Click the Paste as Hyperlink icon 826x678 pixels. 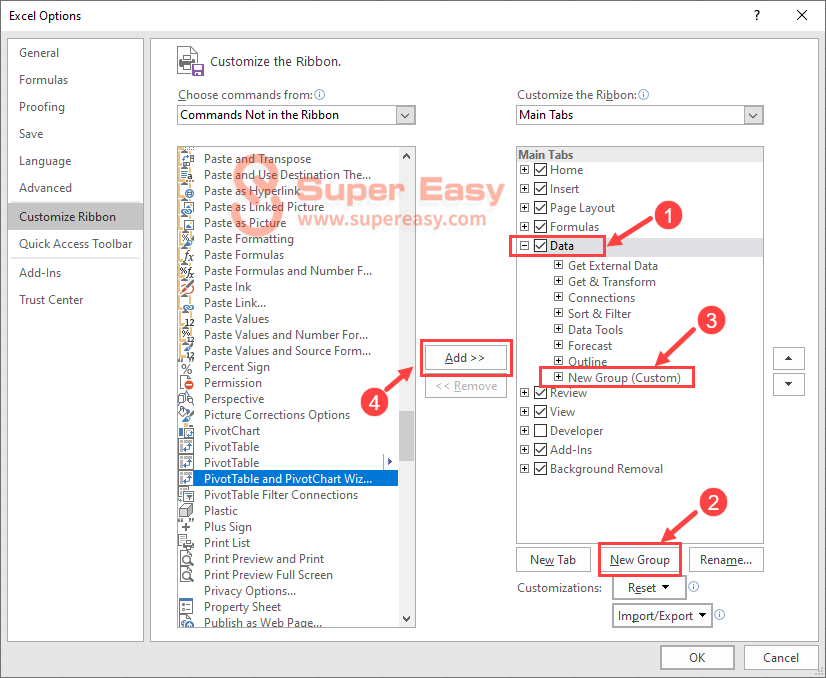point(186,191)
